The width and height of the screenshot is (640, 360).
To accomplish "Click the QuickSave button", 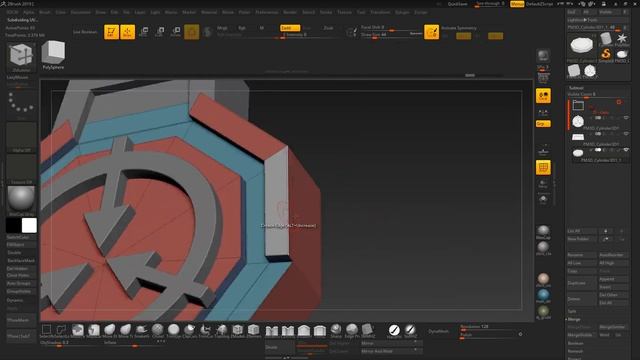I will (458, 4).
